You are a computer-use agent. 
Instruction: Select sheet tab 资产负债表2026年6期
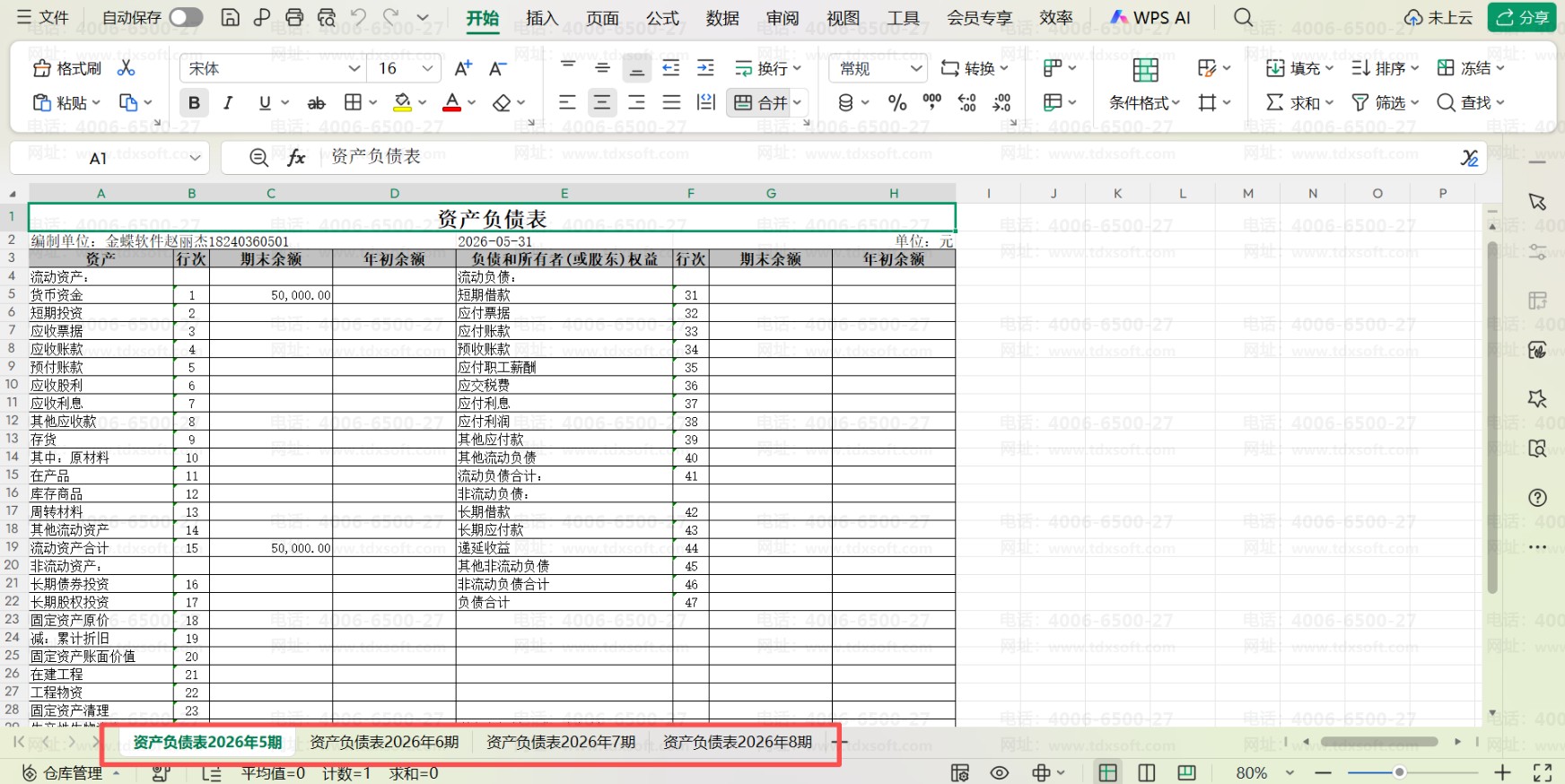pos(384,742)
